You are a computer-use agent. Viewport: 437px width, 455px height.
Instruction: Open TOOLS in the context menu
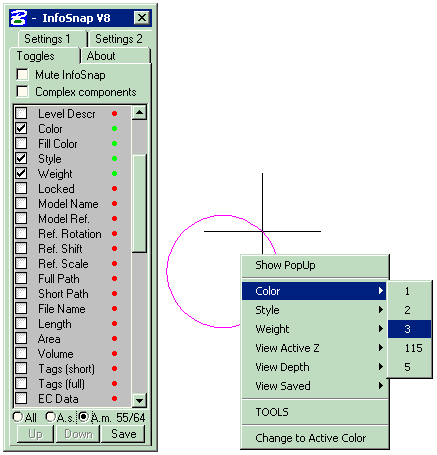click(x=315, y=412)
